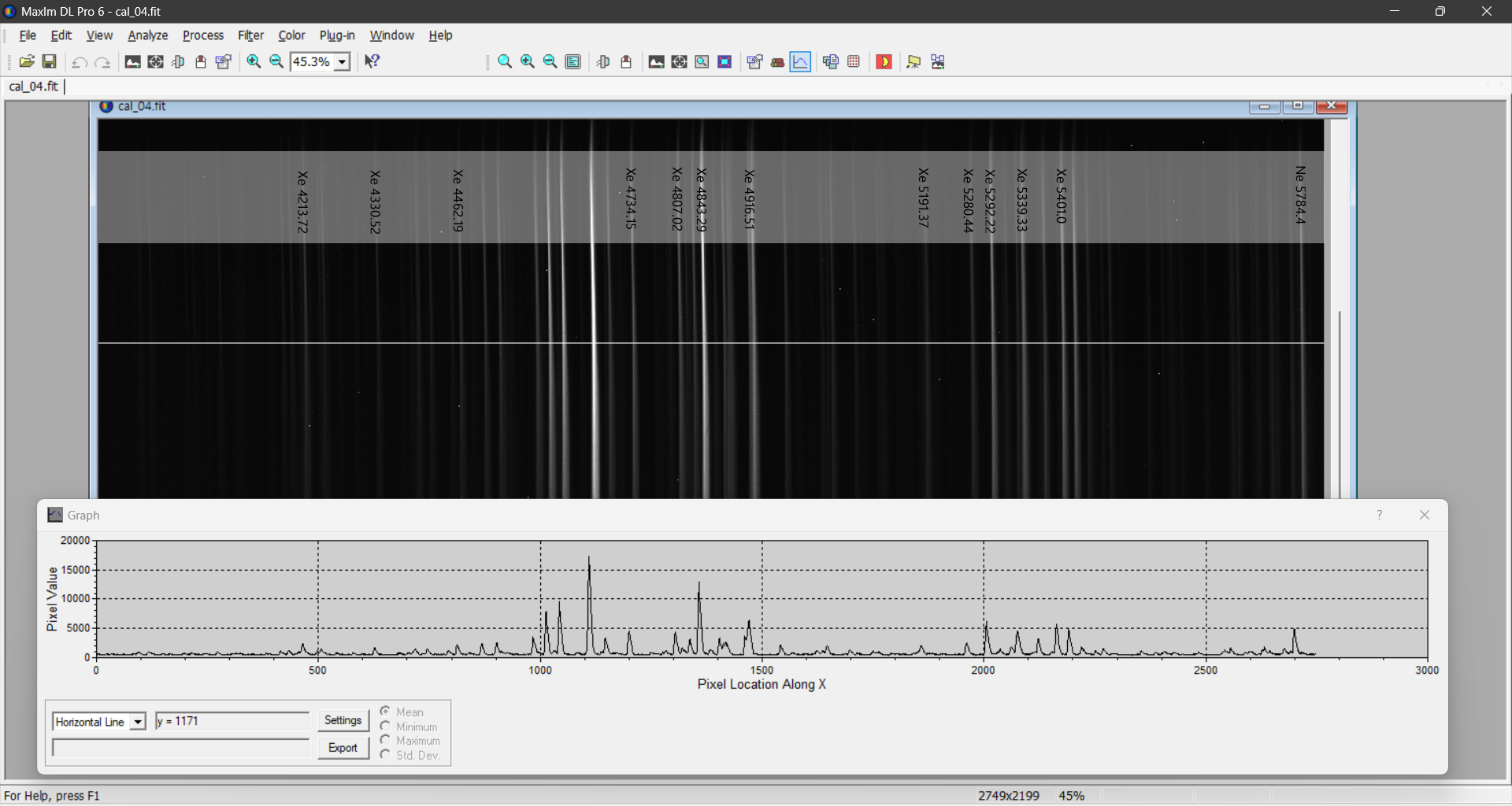
Task: Click the 'Ne 5784.4' spectral line label
Action: 1301,195
